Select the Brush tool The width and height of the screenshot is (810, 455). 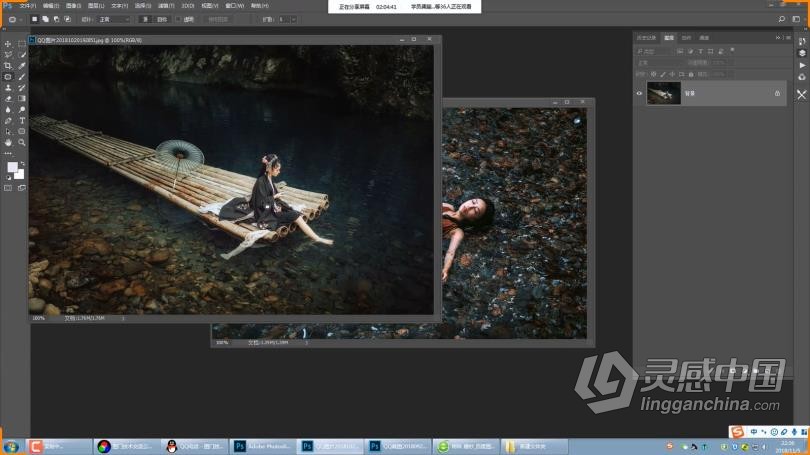point(22,77)
